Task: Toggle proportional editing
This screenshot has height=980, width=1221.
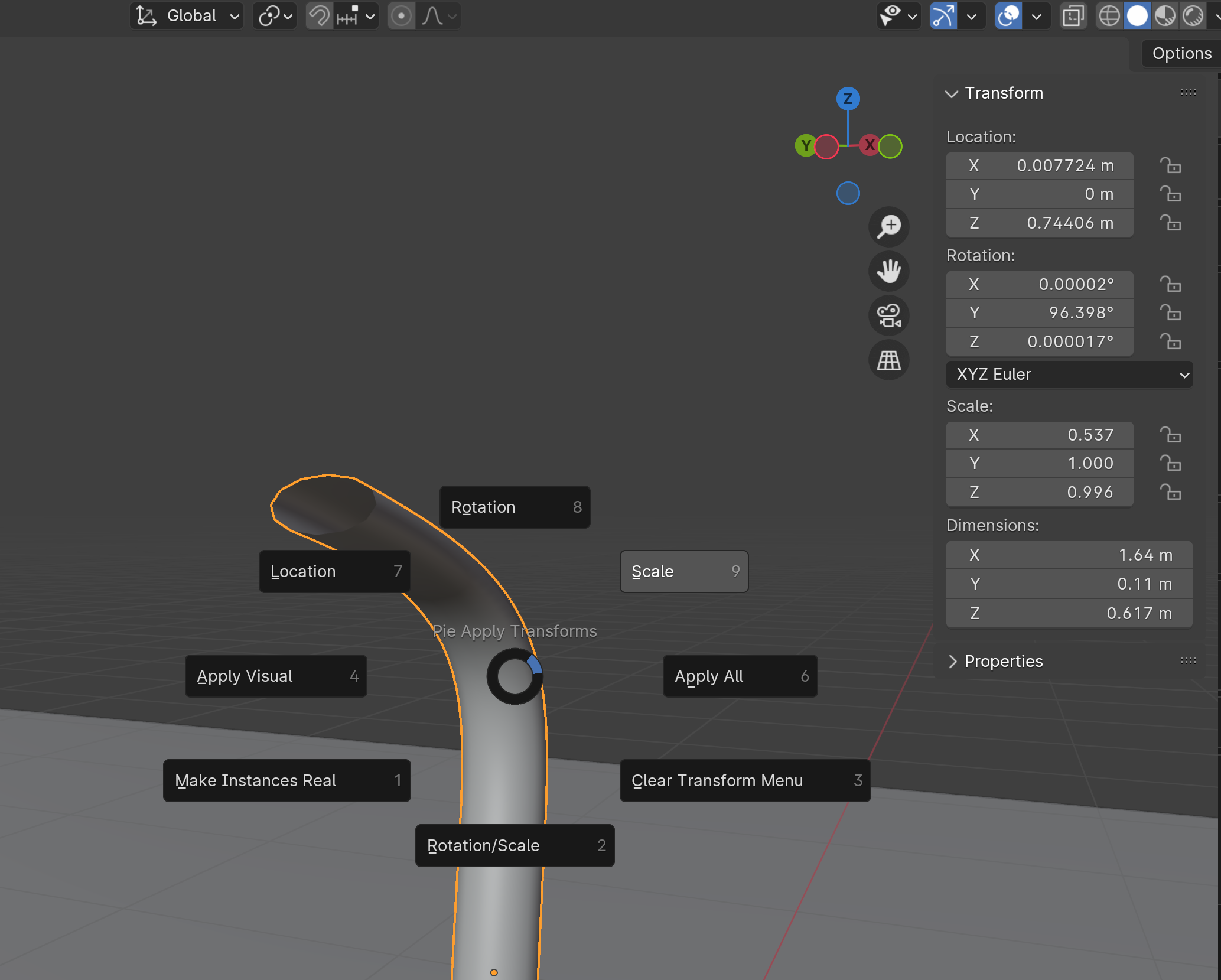Action: point(401,16)
